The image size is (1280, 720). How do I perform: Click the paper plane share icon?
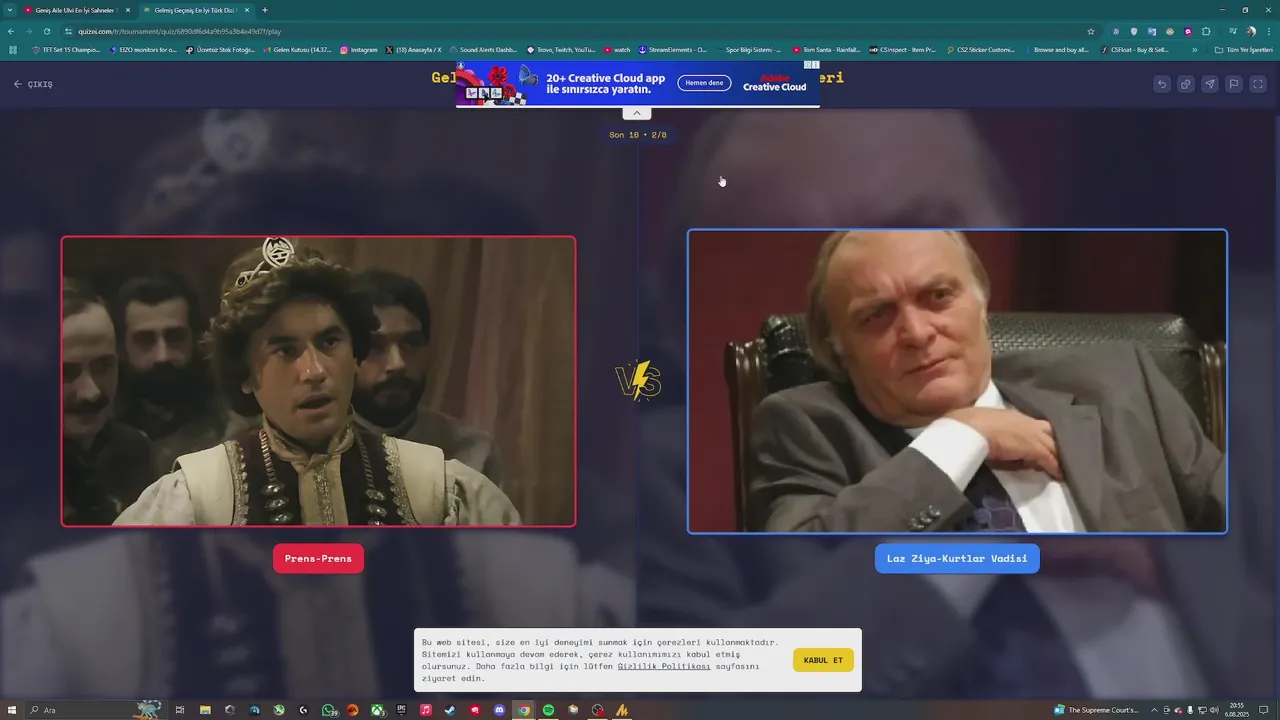(1210, 84)
